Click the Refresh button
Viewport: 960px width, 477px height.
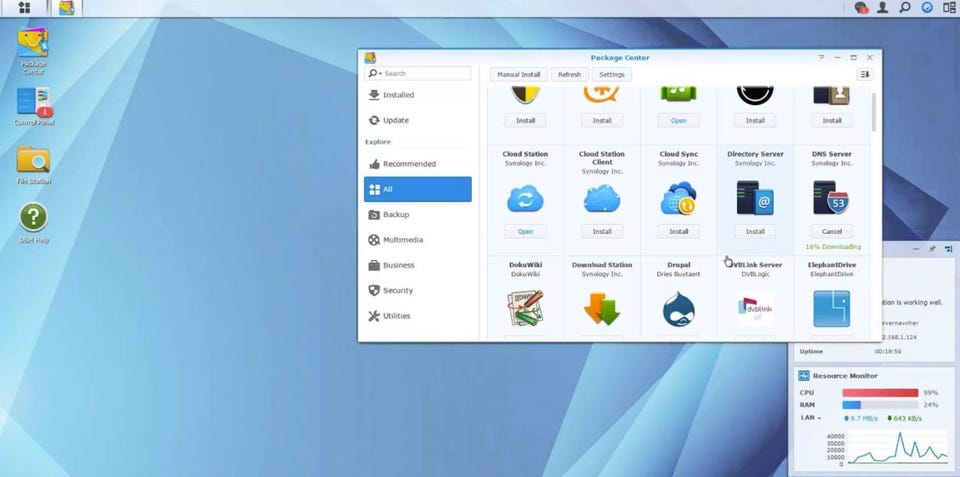[569, 74]
